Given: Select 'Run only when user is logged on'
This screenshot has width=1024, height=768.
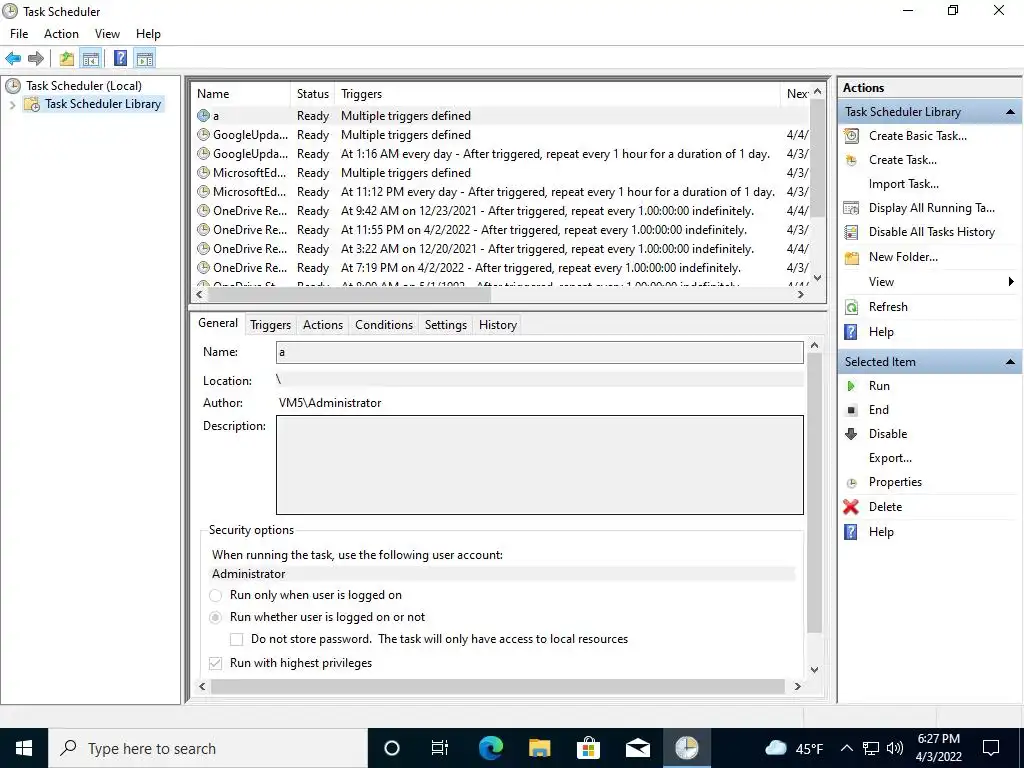Looking at the screenshot, I should coord(215,595).
